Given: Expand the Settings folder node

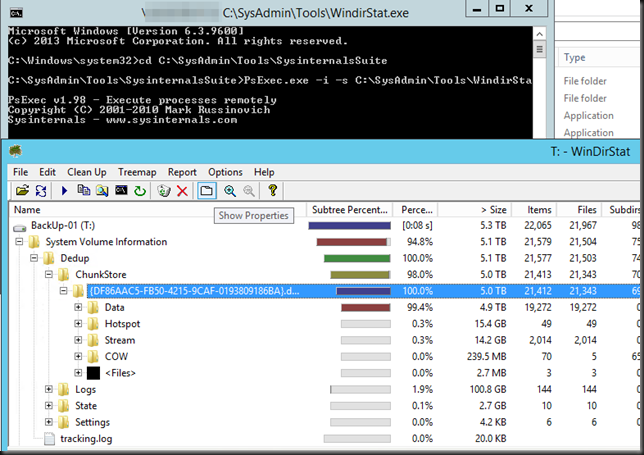Looking at the screenshot, I should tap(49, 422).
